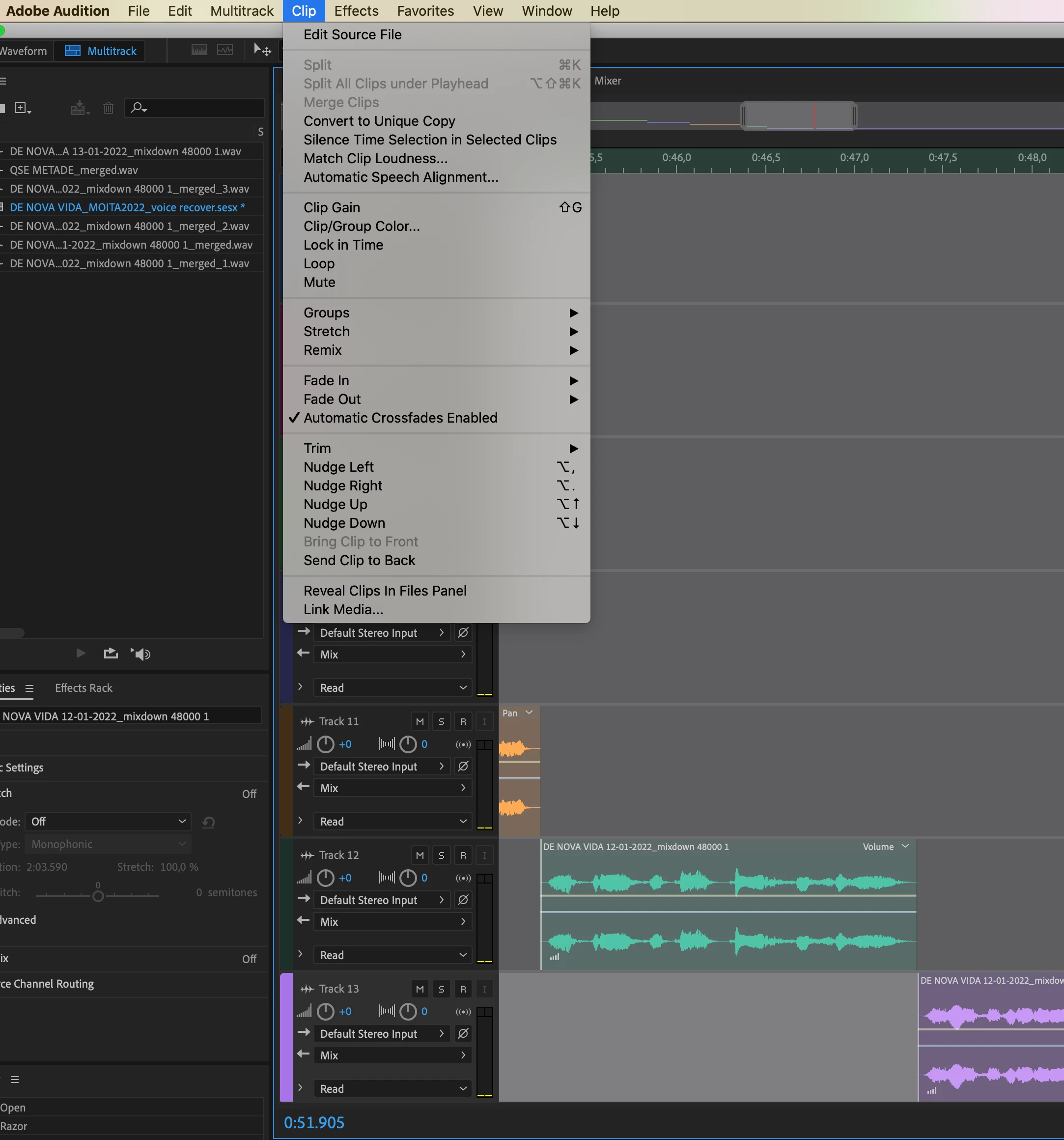Click the spectral frequency display icon
Screen dimensions: 1064x1140
(199, 51)
